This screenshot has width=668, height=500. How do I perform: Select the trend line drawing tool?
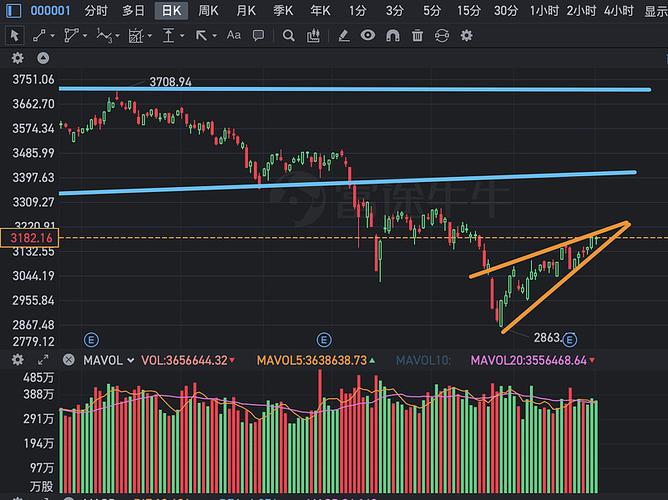[39, 36]
